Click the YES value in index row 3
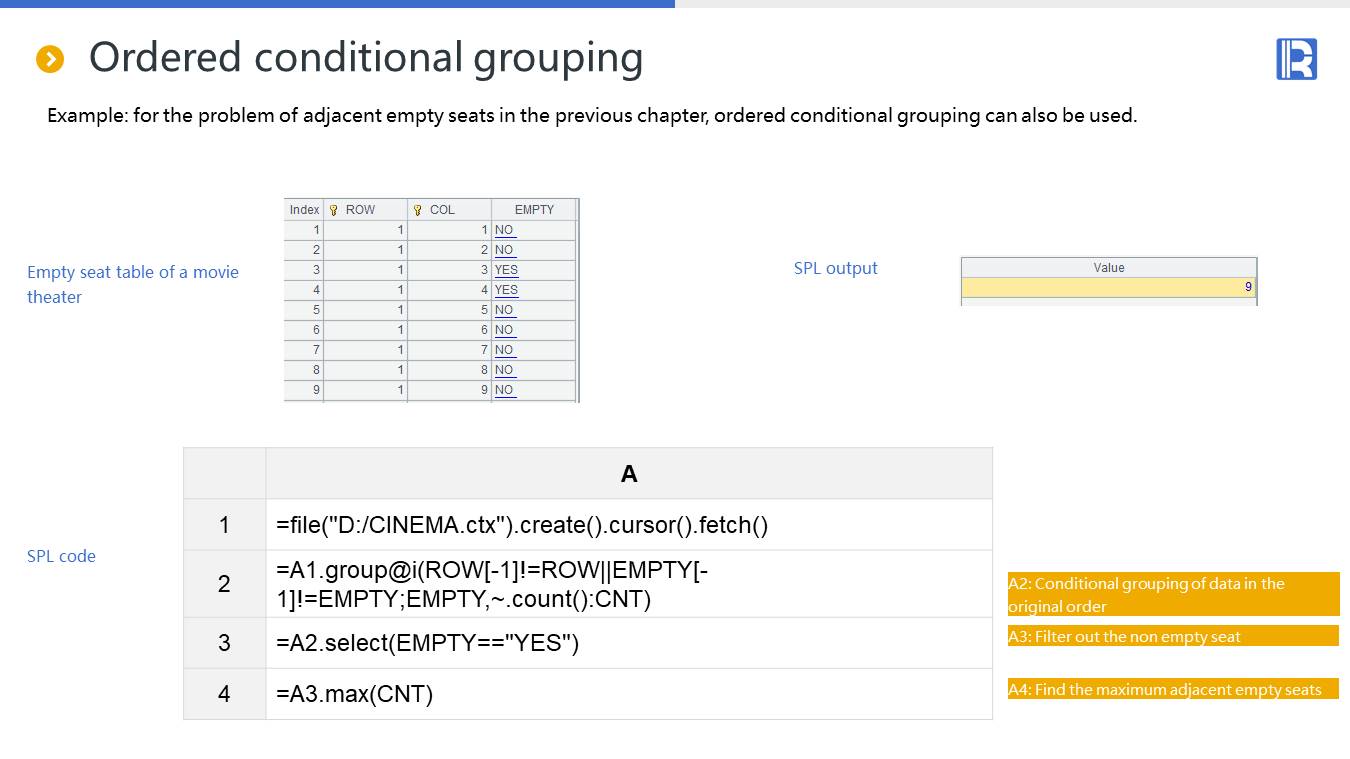This screenshot has width=1350, height=759. click(x=506, y=270)
